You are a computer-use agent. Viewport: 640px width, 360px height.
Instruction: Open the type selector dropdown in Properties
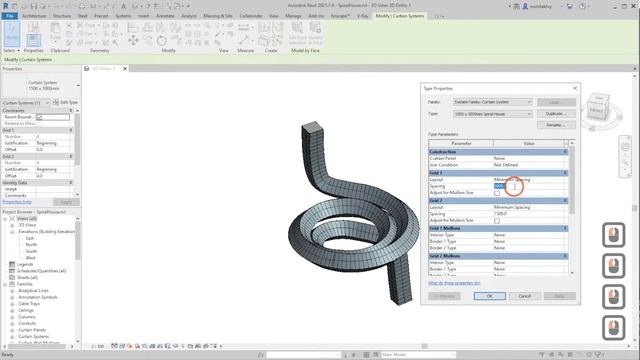pyautogui.click(x=78, y=85)
